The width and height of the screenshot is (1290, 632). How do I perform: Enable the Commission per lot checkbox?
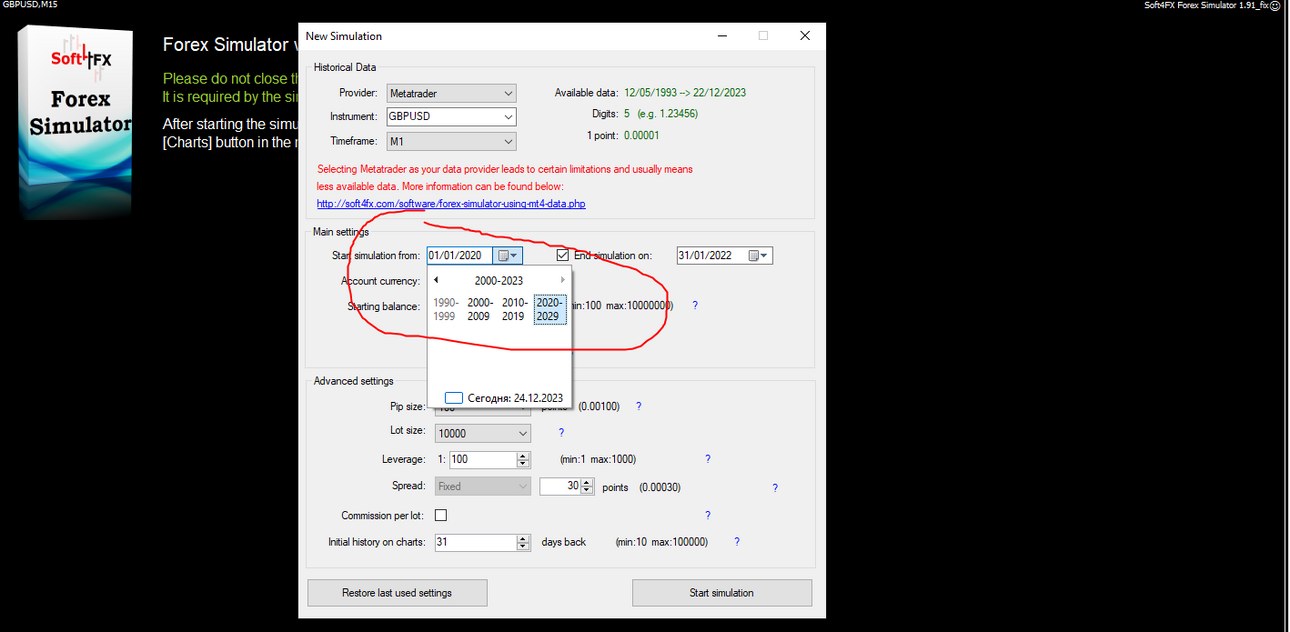[441, 516]
